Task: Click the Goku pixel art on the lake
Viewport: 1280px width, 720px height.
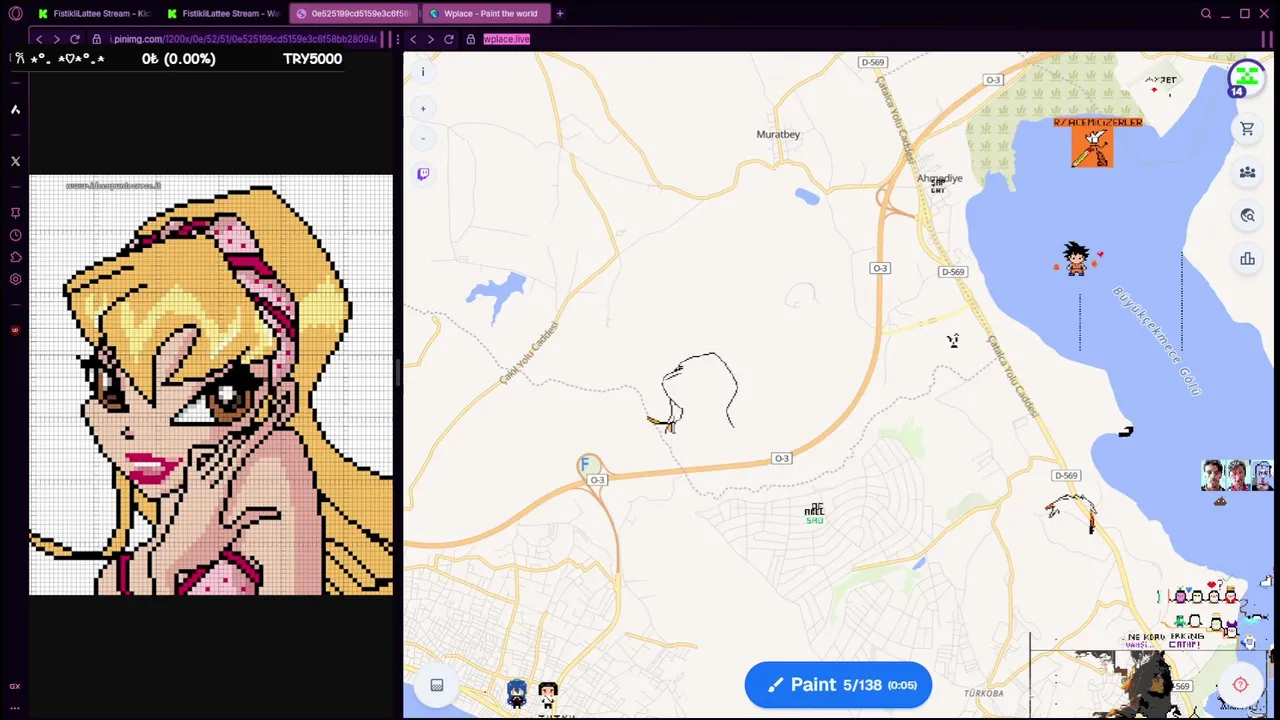Action: (1077, 258)
